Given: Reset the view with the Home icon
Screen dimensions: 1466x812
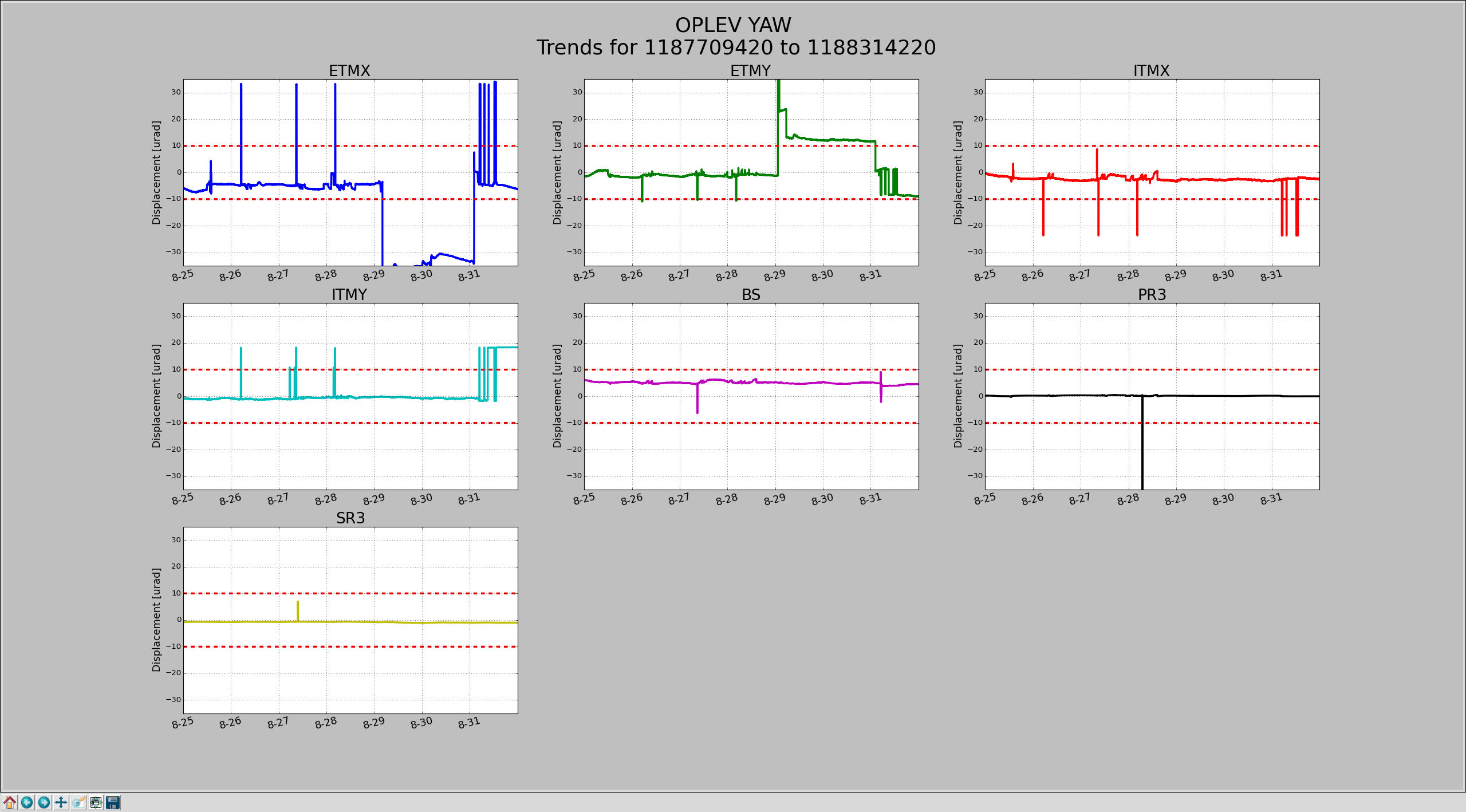Looking at the screenshot, I should click(10, 802).
